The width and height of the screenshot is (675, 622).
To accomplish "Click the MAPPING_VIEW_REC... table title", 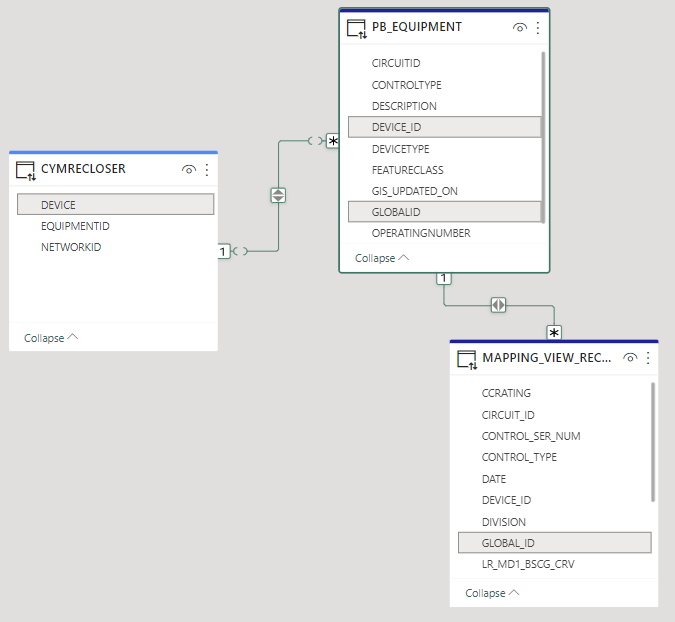I will (547, 358).
